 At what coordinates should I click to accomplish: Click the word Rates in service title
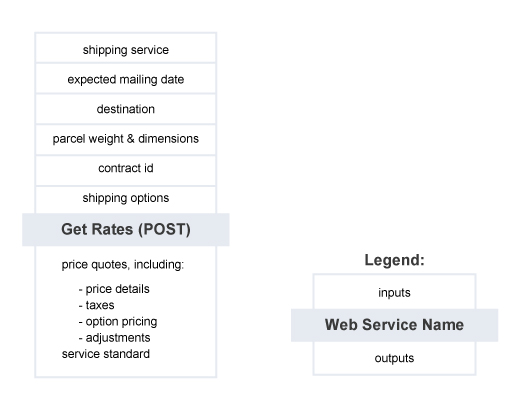pyautogui.click(x=112, y=229)
